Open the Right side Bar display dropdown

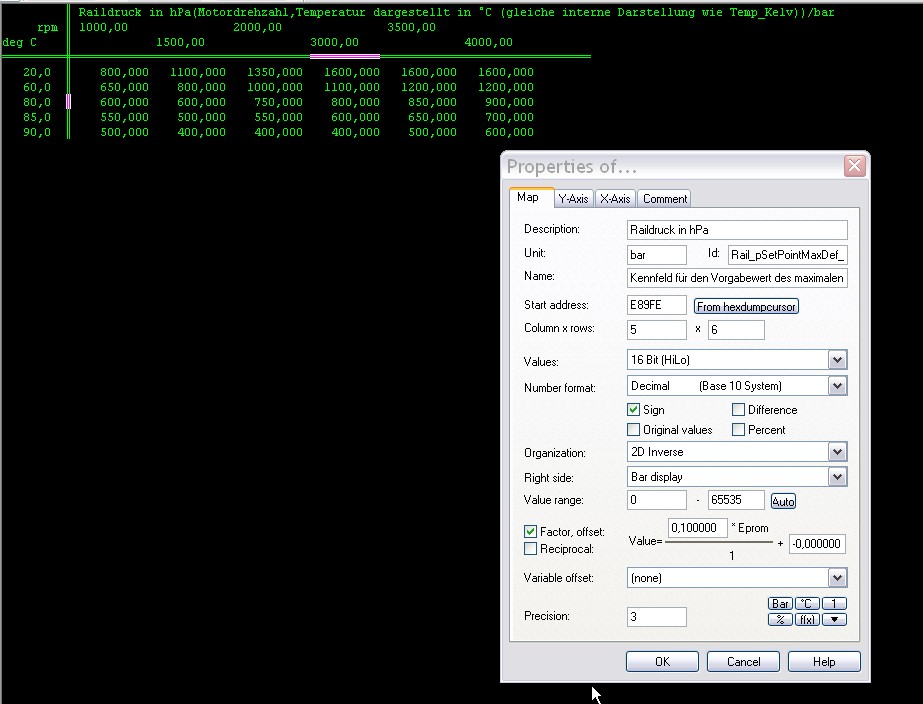coord(837,477)
